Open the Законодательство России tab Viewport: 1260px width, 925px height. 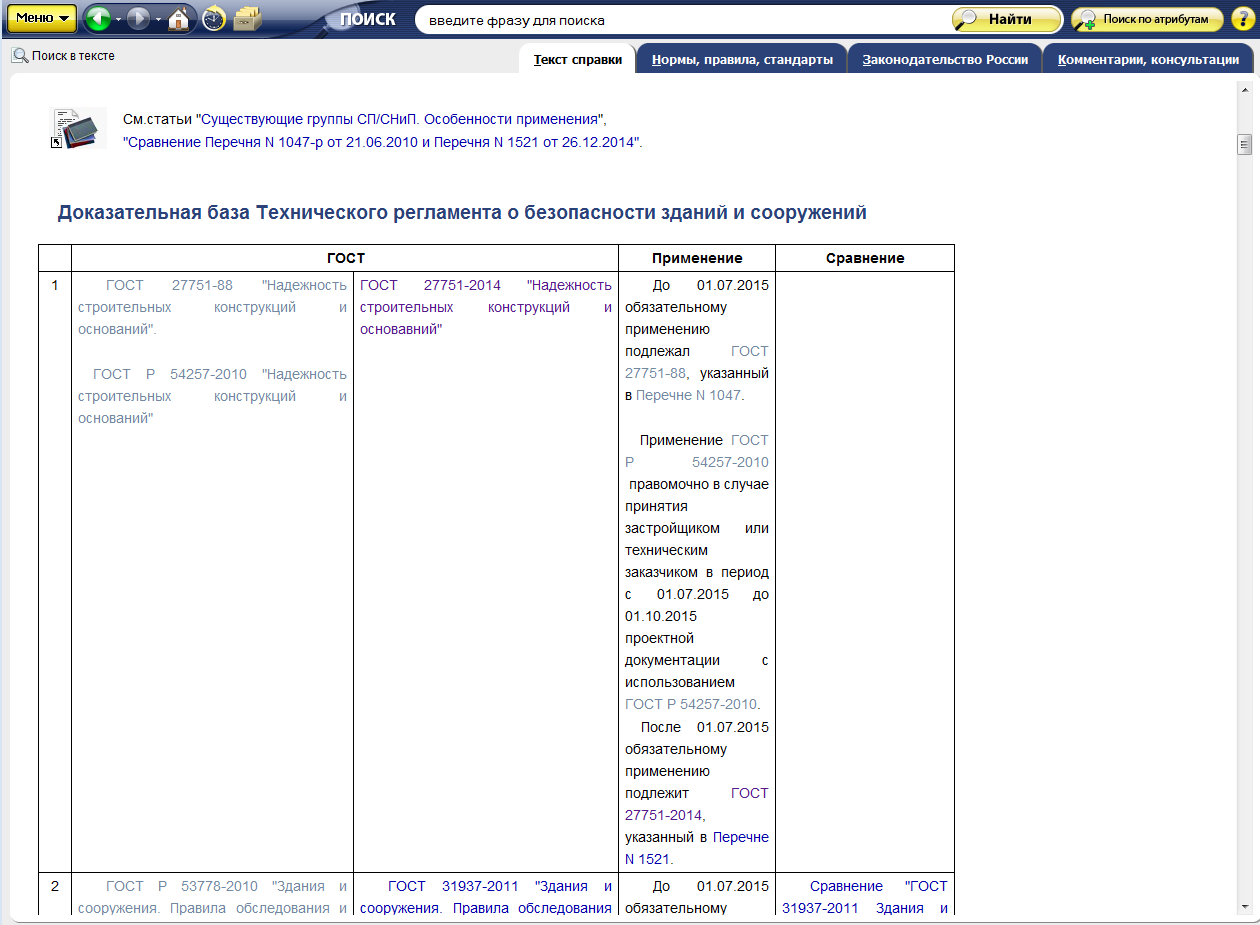coord(945,59)
